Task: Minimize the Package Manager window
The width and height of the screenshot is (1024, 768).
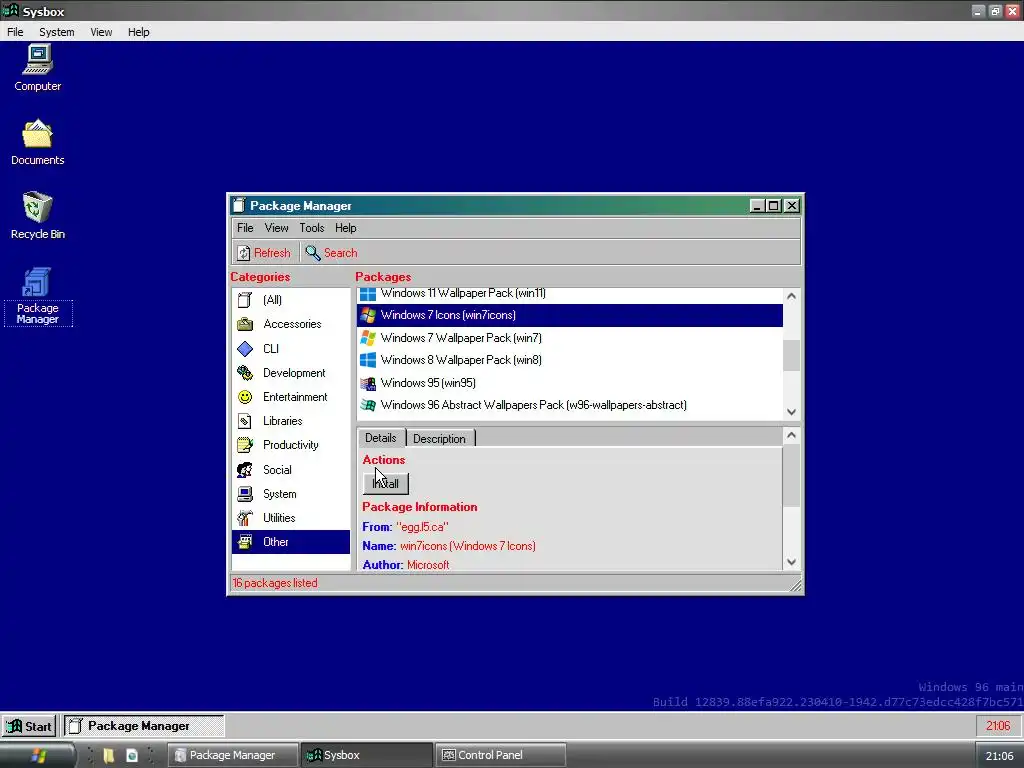Action: pos(757,206)
